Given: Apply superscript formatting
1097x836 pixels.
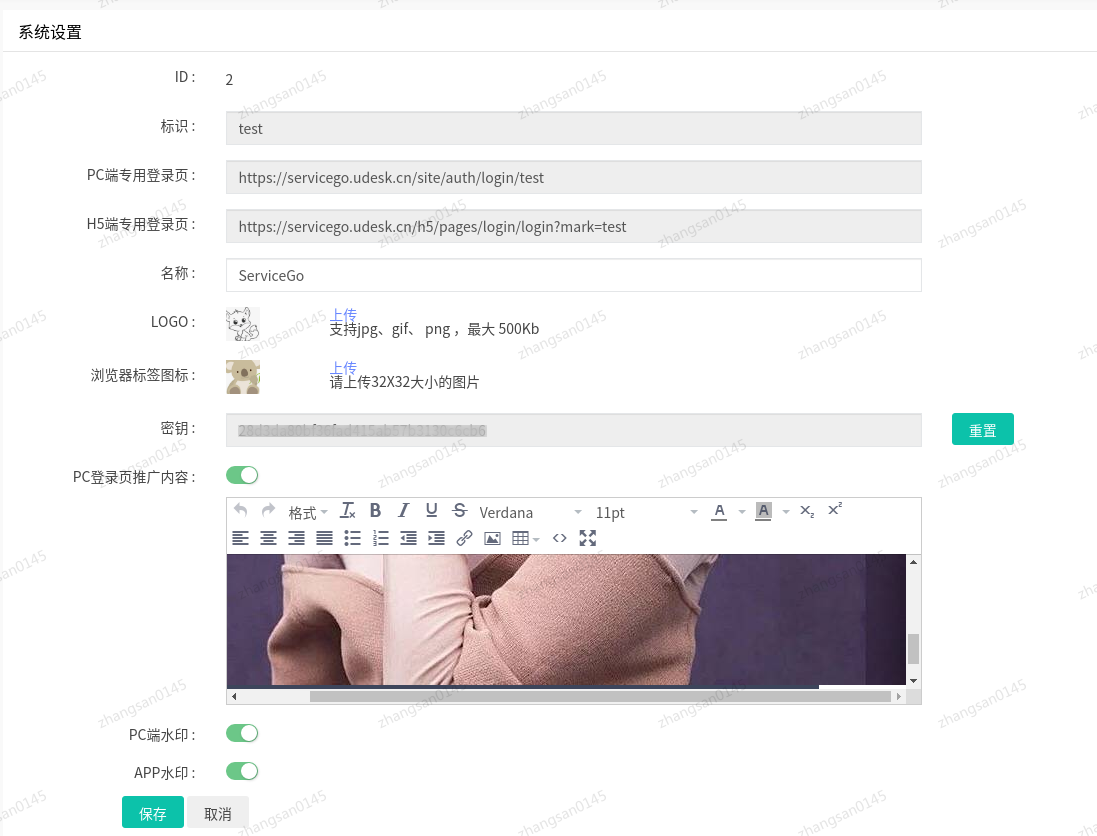Looking at the screenshot, I should tap(834, 510).
